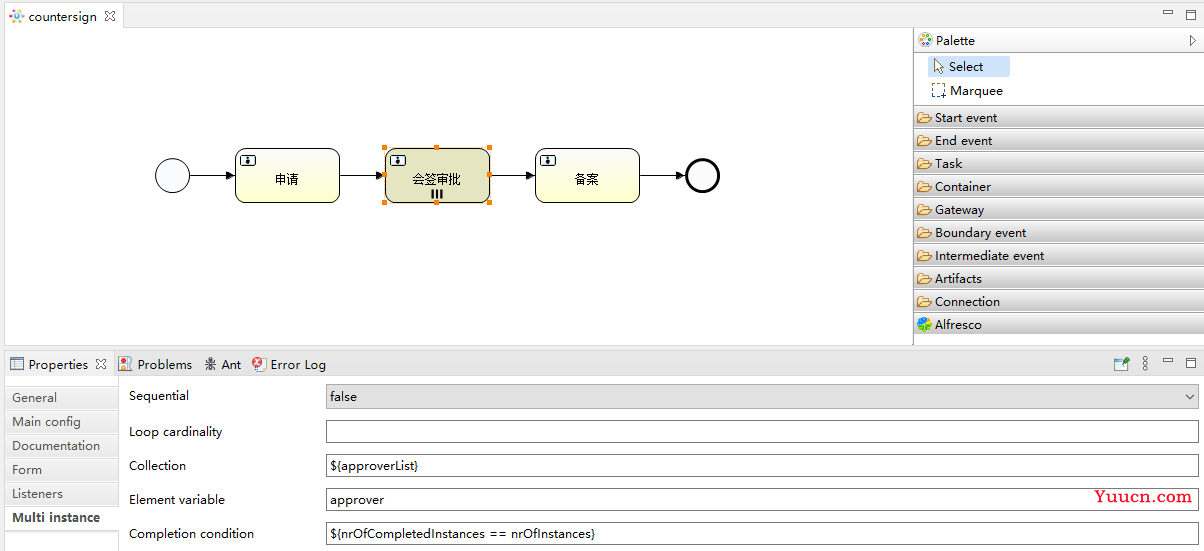Select the 申请 user task
The height and width of the screenshot is (551, 1204).
(287, 176)
